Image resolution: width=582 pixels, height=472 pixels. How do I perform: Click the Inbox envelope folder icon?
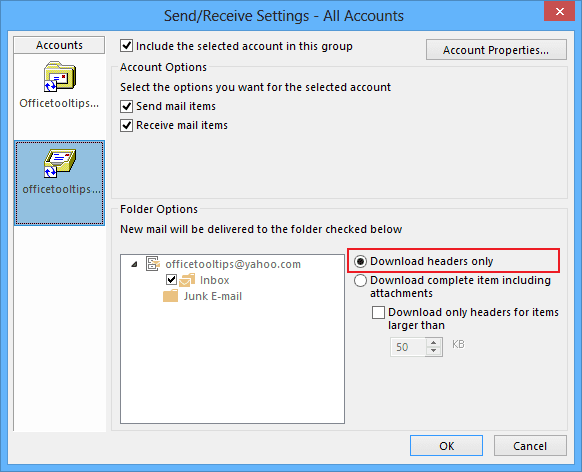click(x=187, y=280)
